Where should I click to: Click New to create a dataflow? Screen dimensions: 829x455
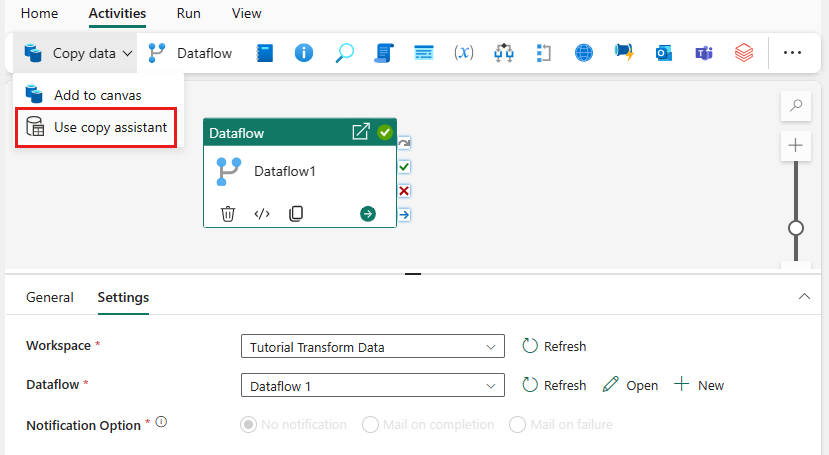tap(699, 385)
